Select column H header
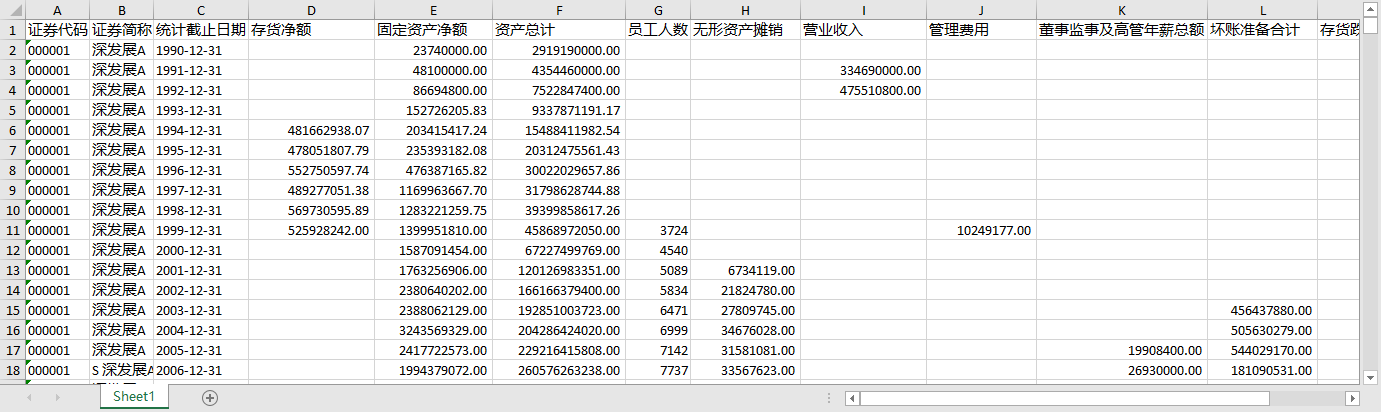Screen dimensions: 1381x412 click(745, 10)
